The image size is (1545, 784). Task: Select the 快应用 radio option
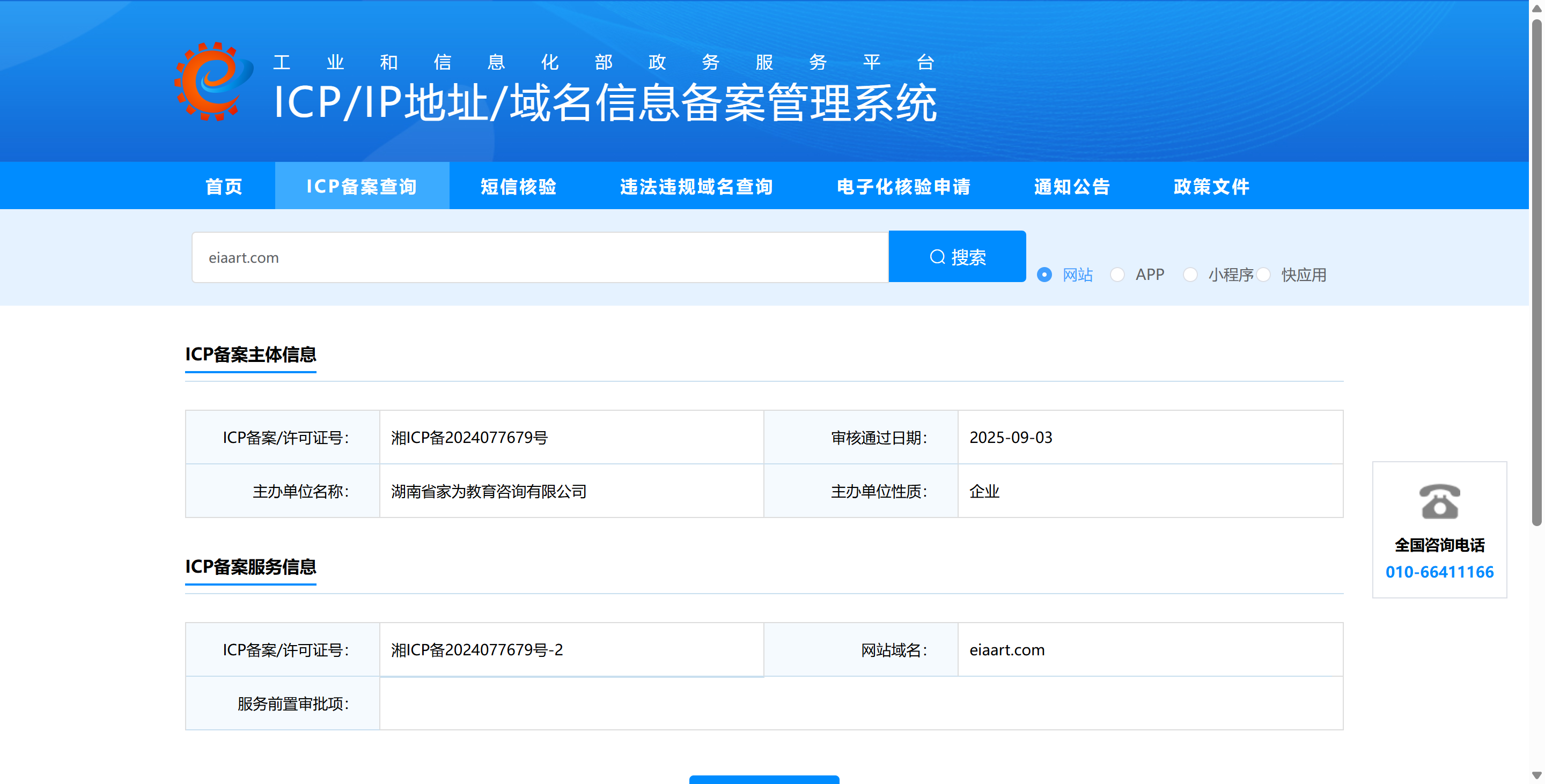(x=1263, y=275)
